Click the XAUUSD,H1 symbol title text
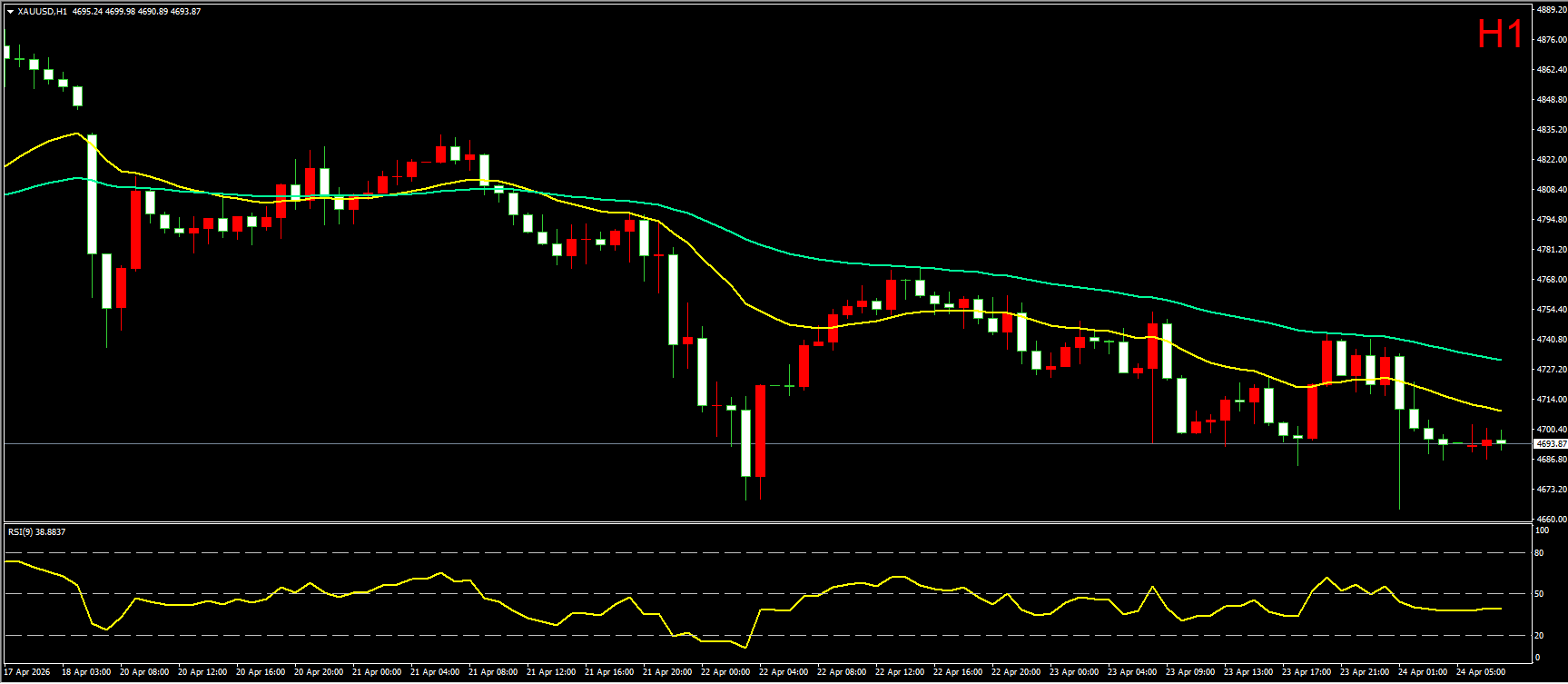 [x=42, y=12]
